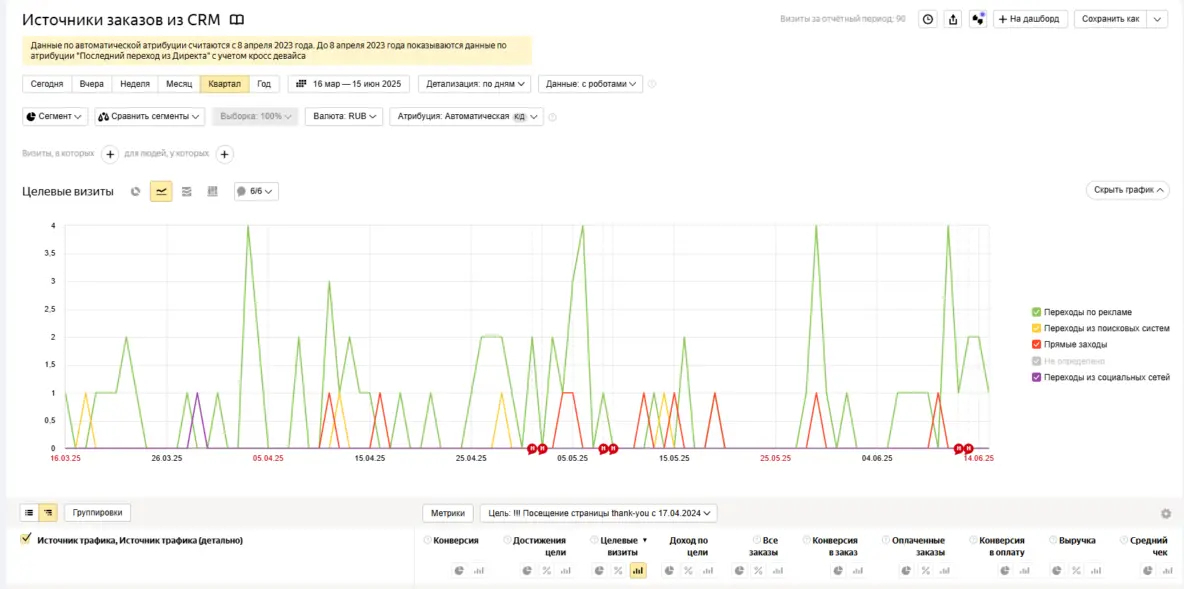Switch chart to line graph view
Viewport: 1184px width, 589px height.
[x=161, y=191]
